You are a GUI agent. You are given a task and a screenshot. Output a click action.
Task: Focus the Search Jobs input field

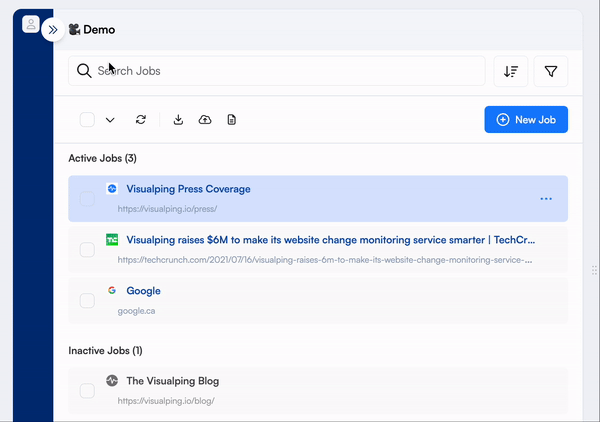(277, 71)
